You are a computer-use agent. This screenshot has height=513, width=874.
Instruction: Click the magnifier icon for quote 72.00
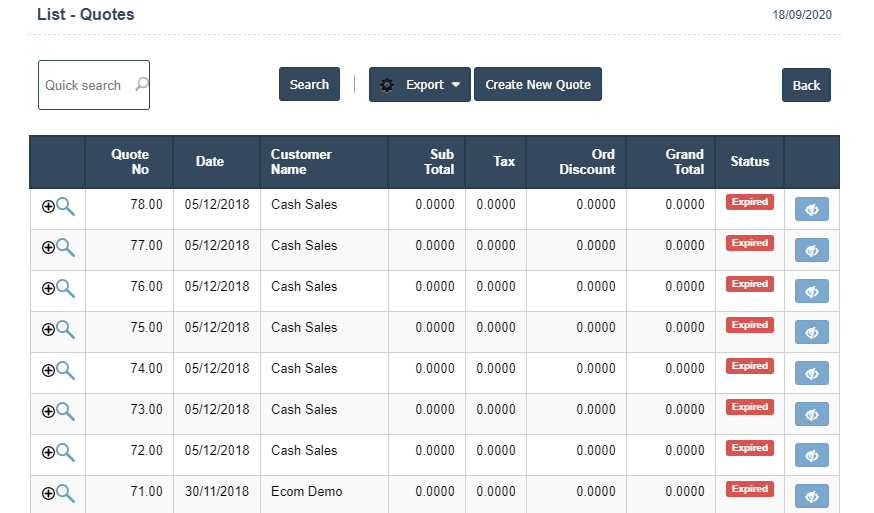[x=66, y=452]
